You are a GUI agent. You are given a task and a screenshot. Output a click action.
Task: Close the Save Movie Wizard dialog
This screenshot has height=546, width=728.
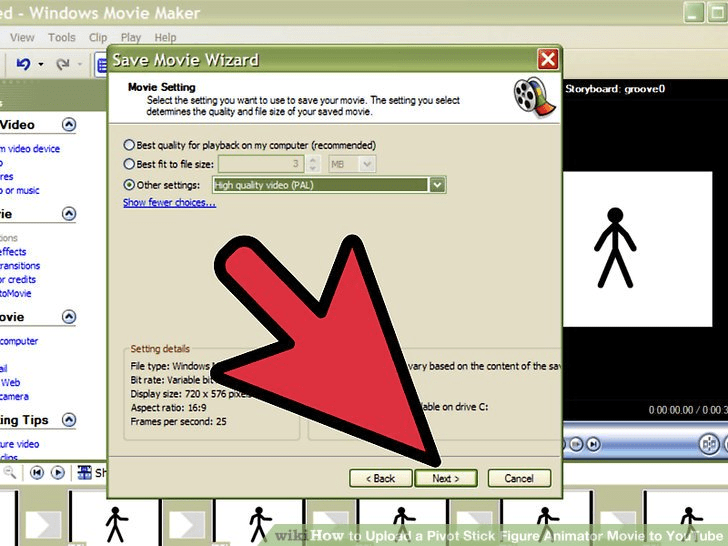548,59
